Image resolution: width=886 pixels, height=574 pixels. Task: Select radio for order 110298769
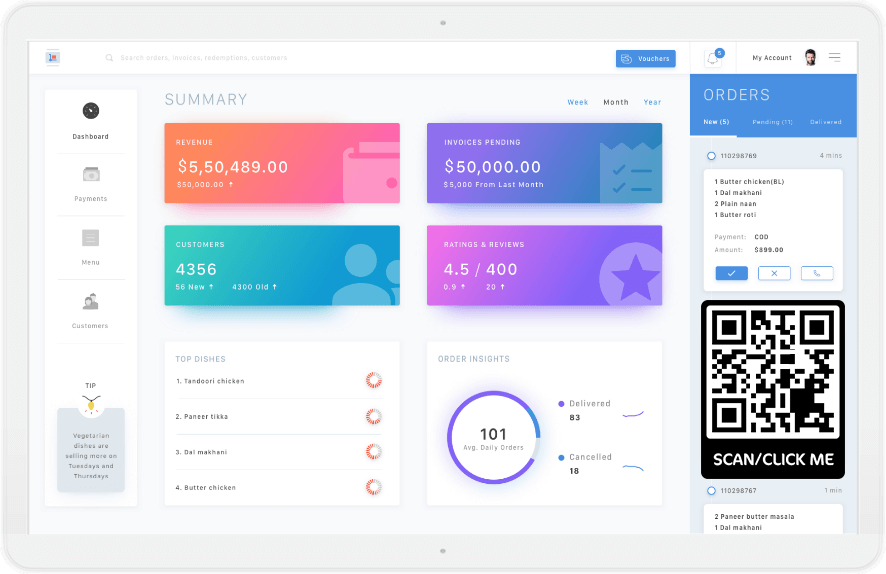point(711,156)
